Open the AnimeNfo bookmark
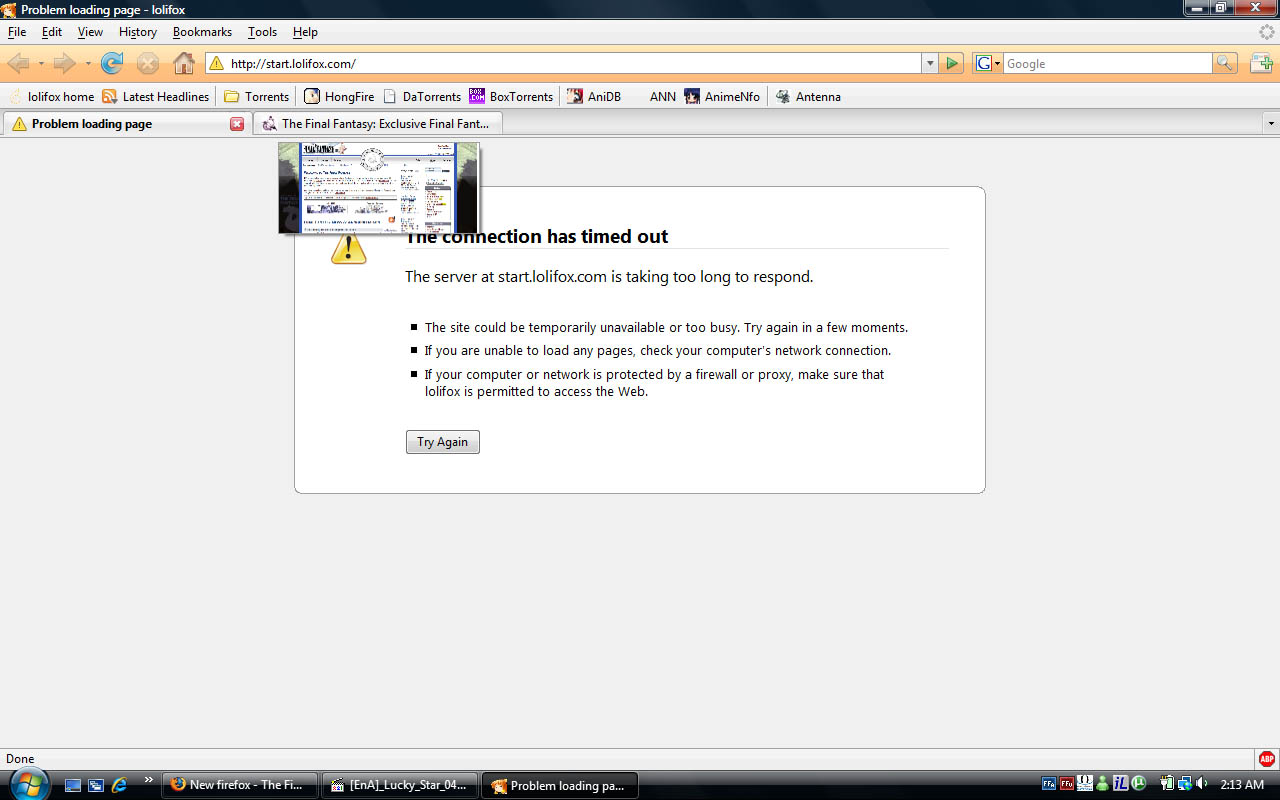This screenshot has height=800, width=1280. 722,97
